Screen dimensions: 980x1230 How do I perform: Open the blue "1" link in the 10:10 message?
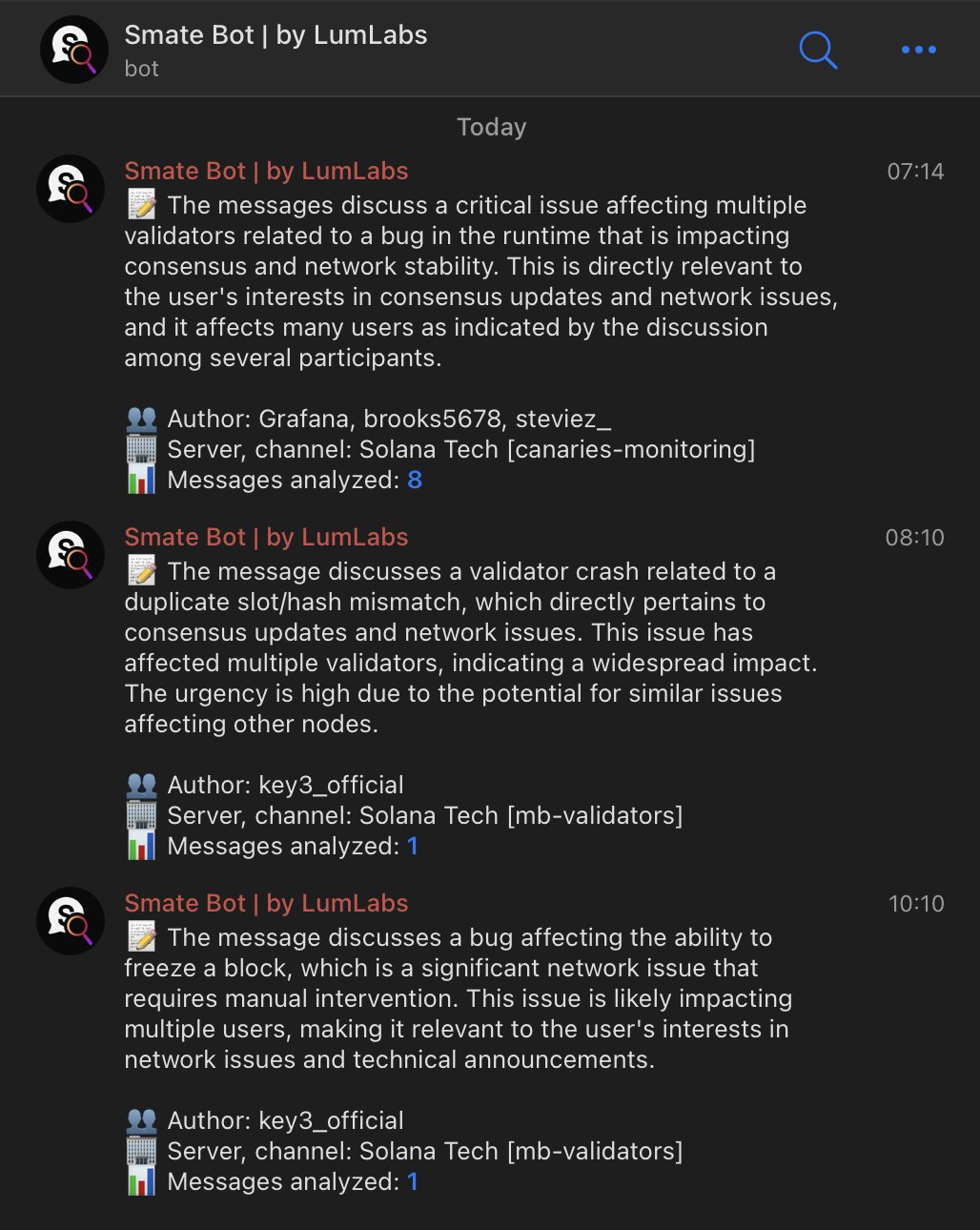pyautogui.click(x=413, y=1182)
